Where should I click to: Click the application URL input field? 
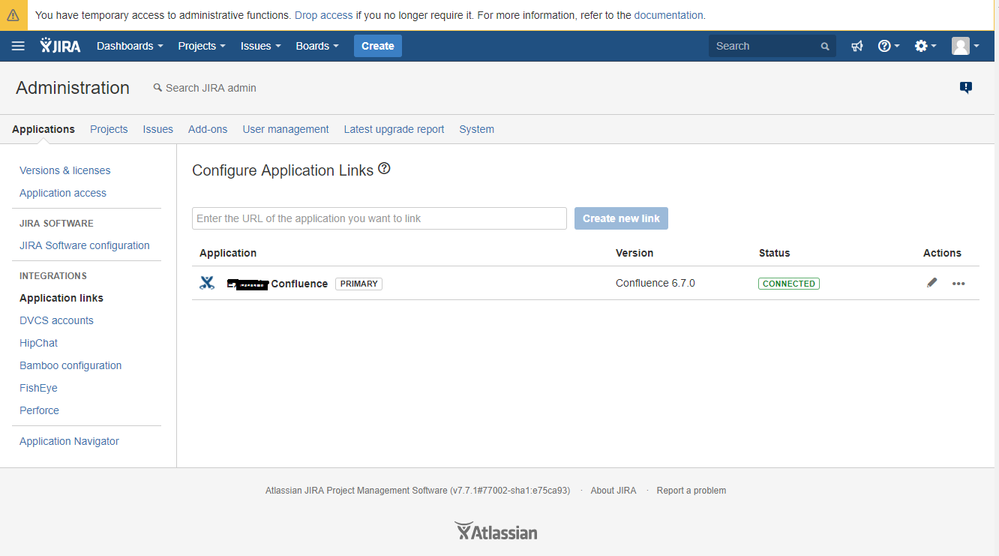pyautogui.click(x=379, y=218)
